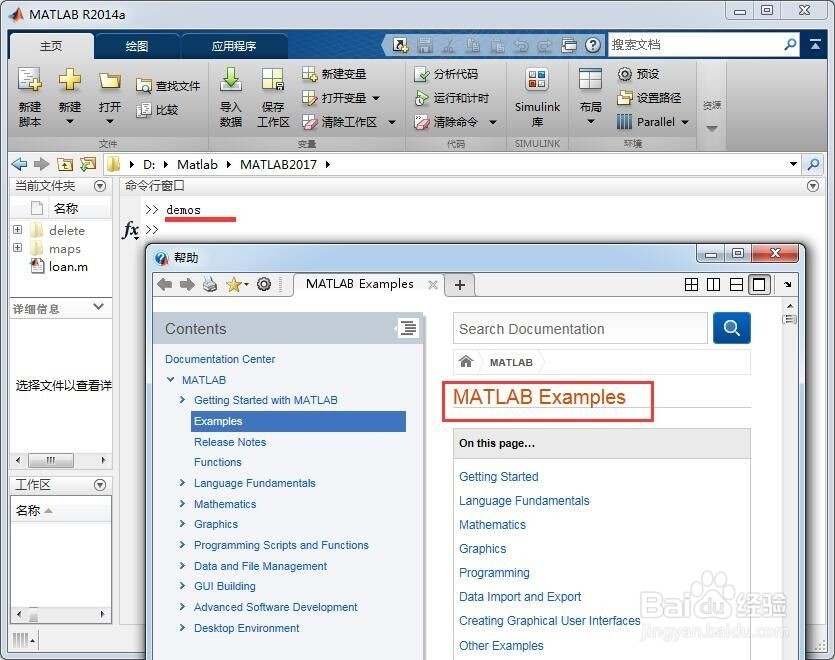Open Help preferences gear icon
The height and width of the screenshot is (660, 835).
point(264,284)
